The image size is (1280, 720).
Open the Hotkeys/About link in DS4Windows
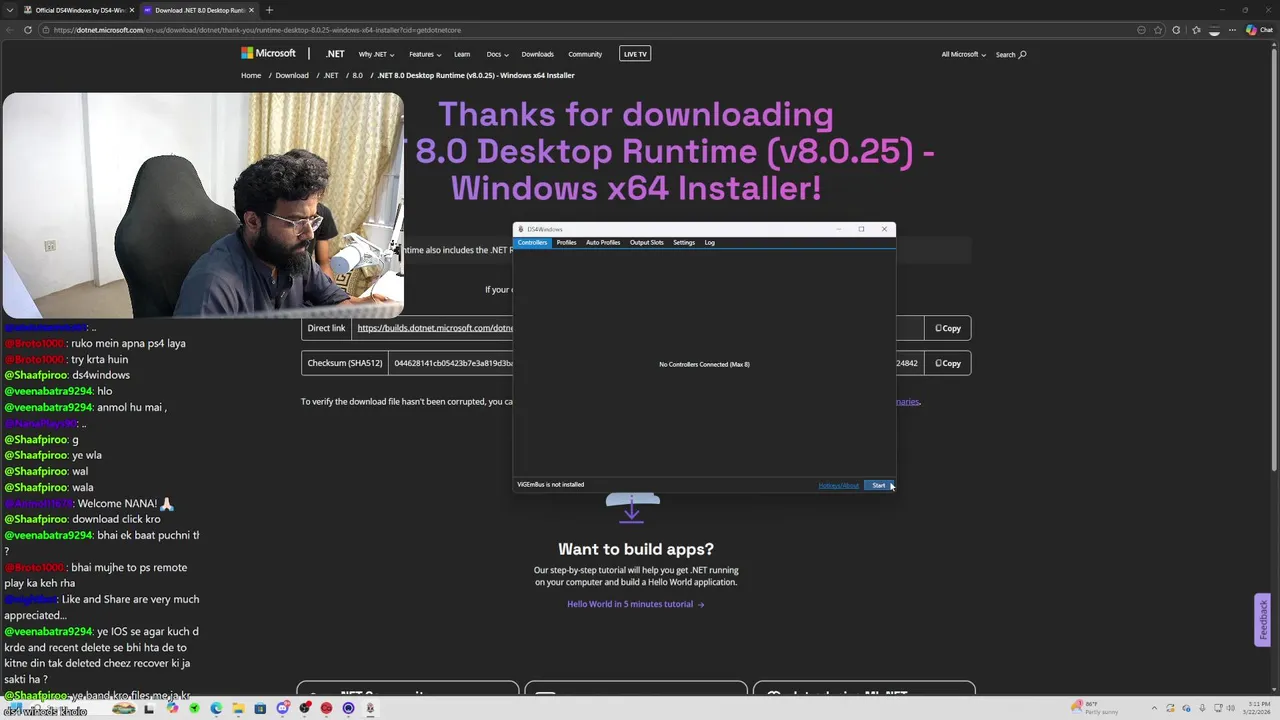838,485
